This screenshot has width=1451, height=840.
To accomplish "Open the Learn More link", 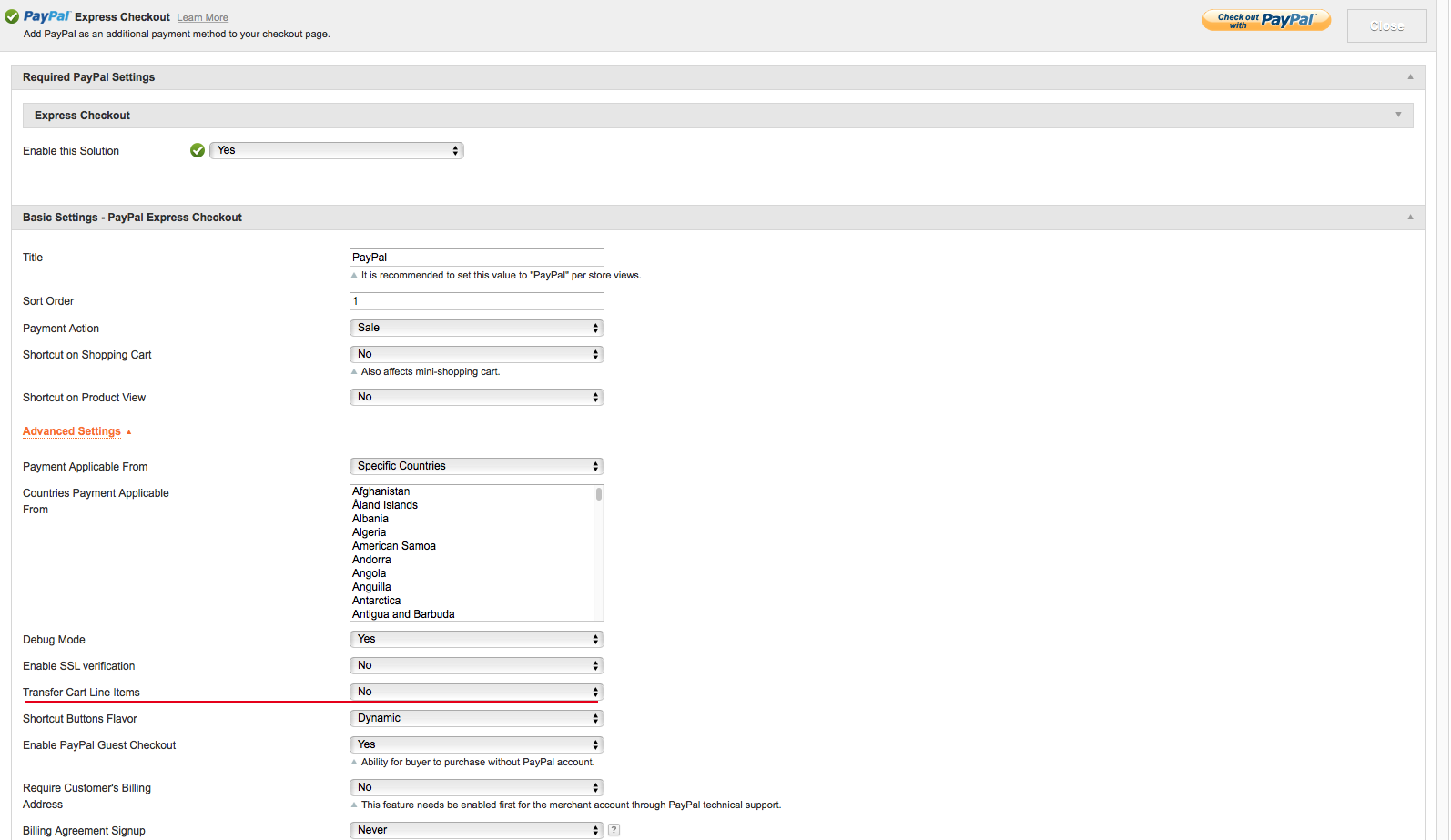I will [x=202, y=18].
